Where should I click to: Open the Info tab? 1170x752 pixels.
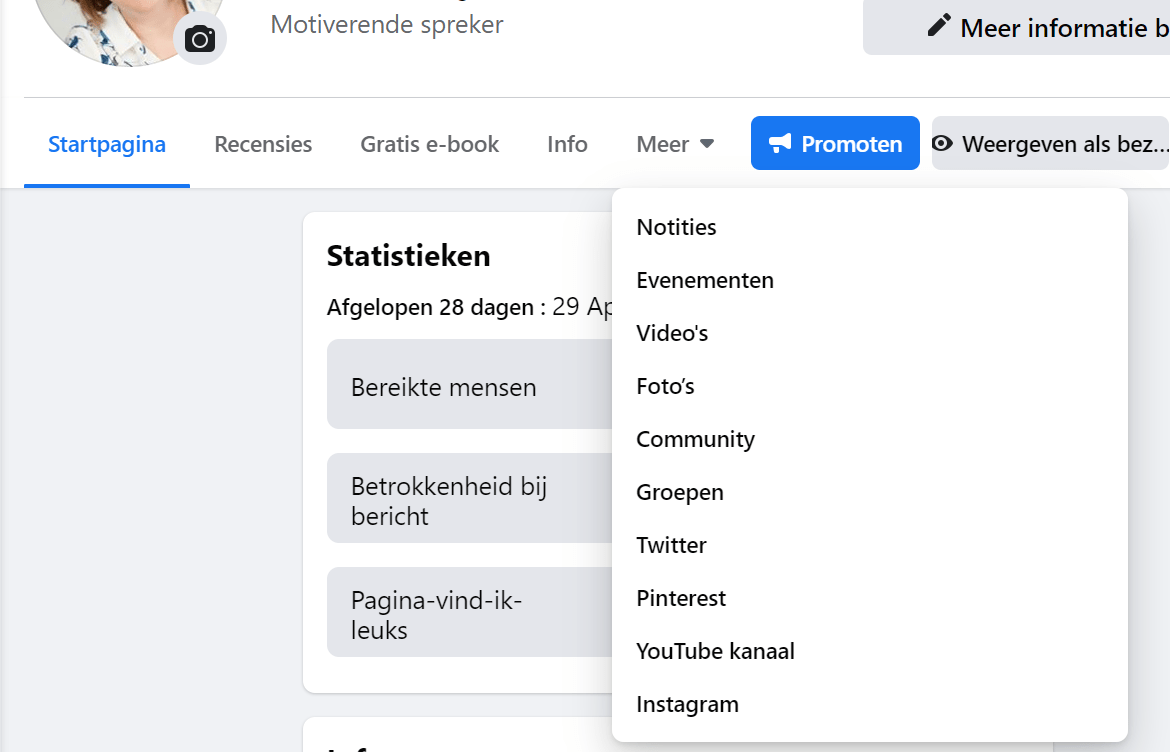click(567, 144)
